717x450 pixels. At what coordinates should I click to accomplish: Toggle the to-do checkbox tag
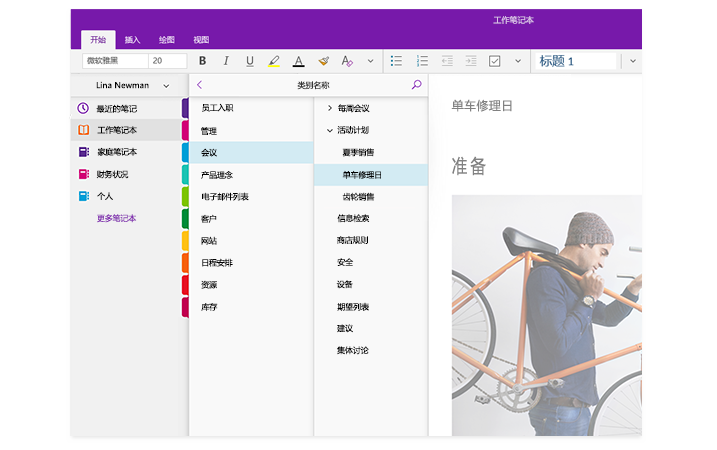[494, 61]
